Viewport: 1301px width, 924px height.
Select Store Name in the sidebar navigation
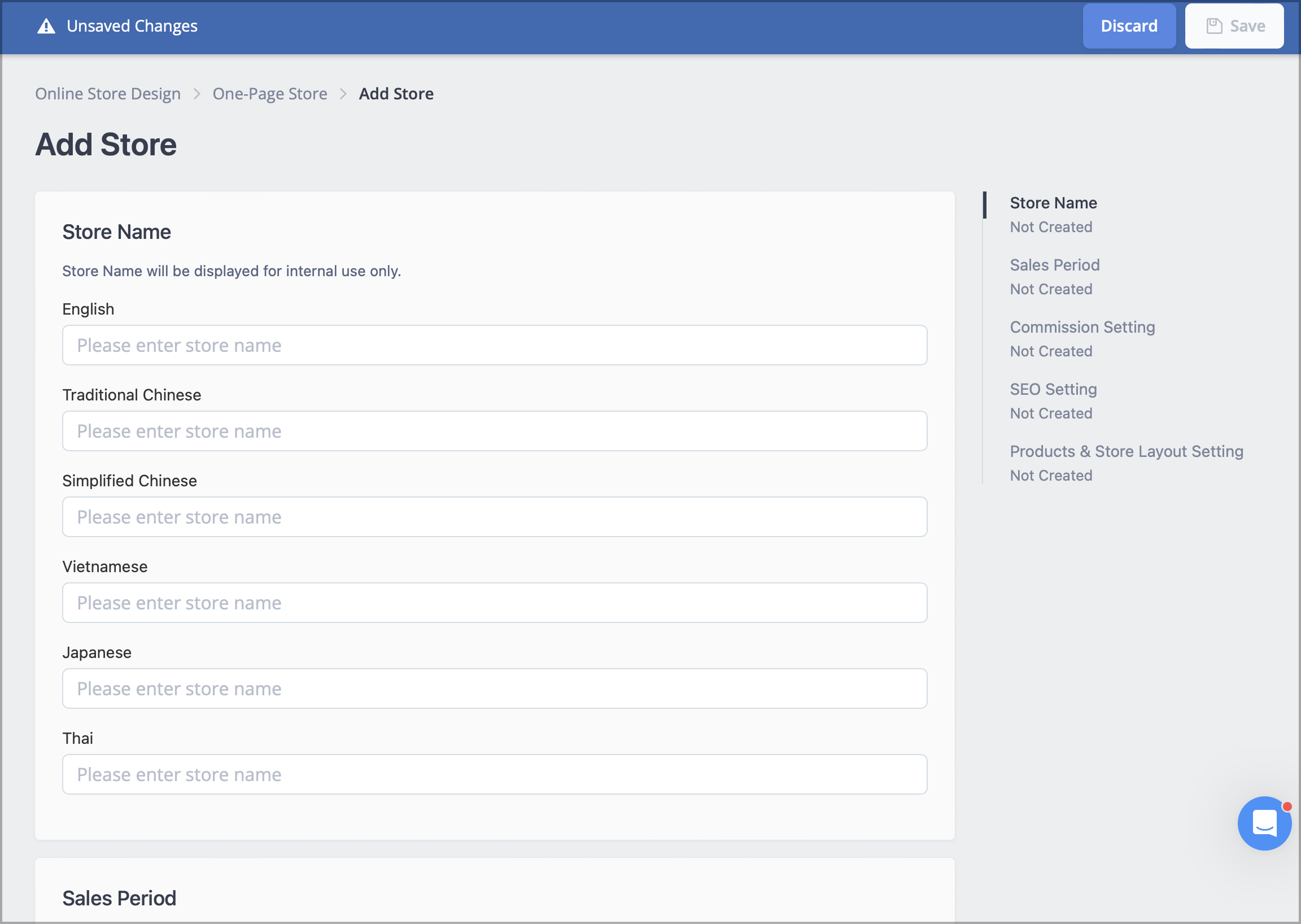[x=1053, y=203]
